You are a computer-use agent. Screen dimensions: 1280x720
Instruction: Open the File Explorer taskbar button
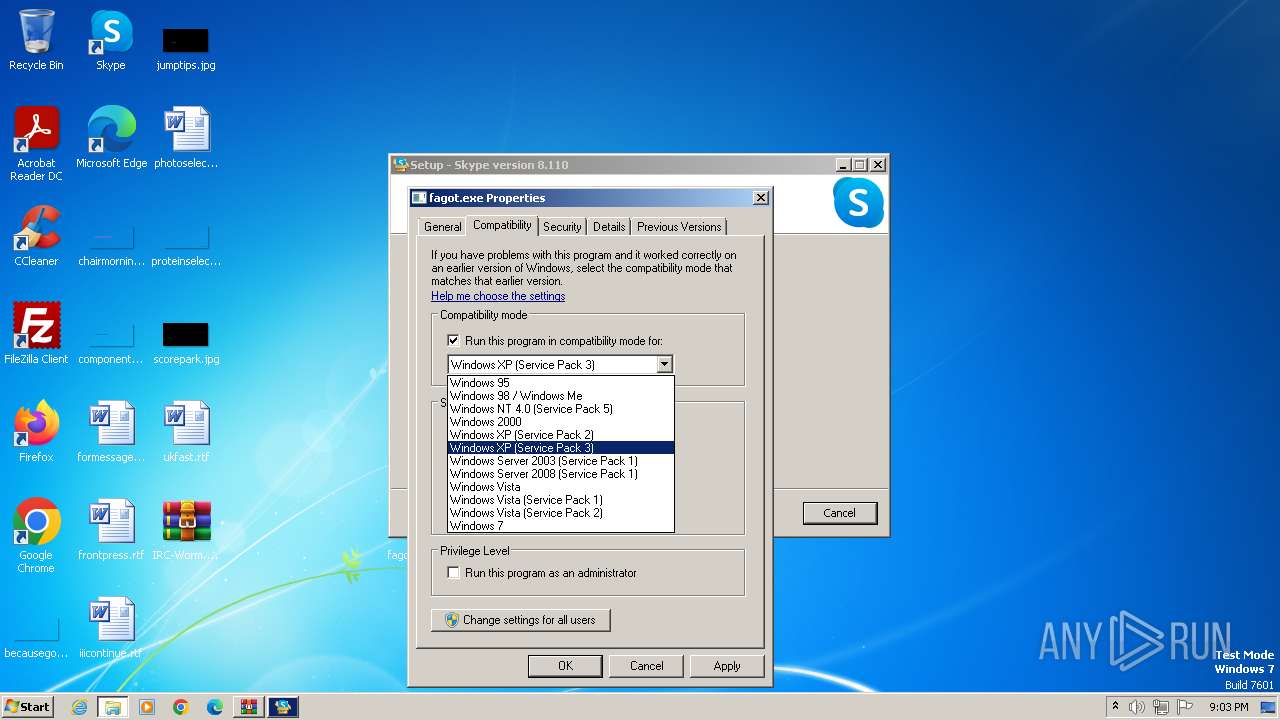coord(113,707)
